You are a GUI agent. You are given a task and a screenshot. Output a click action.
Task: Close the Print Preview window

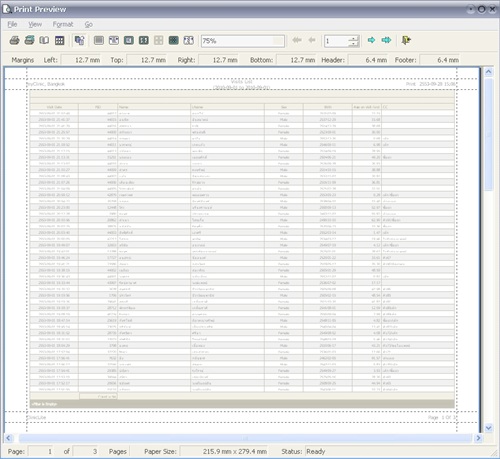tap(492, 9)
